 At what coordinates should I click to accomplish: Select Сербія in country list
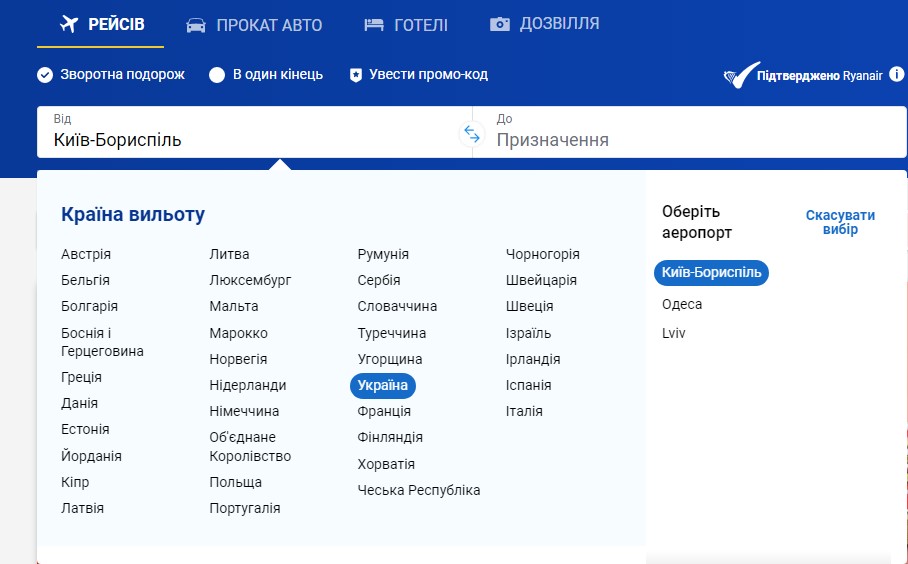point(379,280)
